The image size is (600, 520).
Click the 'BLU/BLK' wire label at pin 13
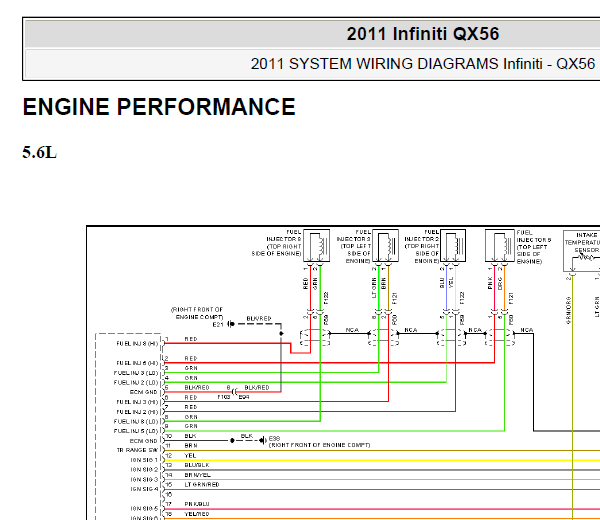[197, 465]
